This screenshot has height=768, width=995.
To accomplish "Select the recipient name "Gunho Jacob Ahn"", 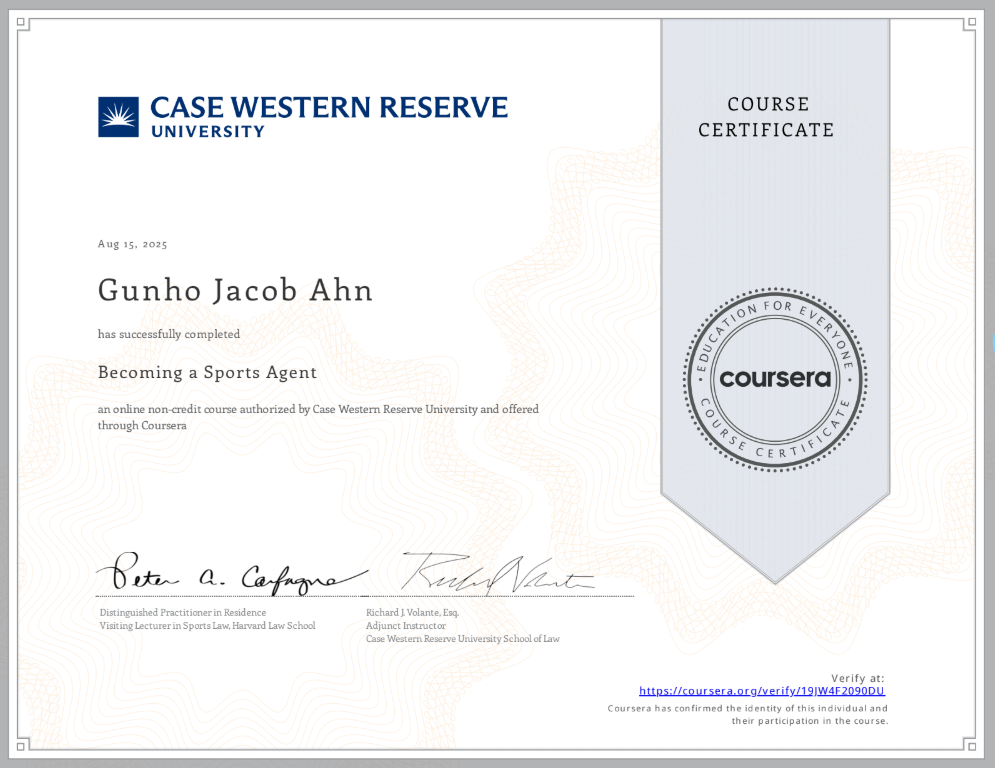I will tap(235, 291).
